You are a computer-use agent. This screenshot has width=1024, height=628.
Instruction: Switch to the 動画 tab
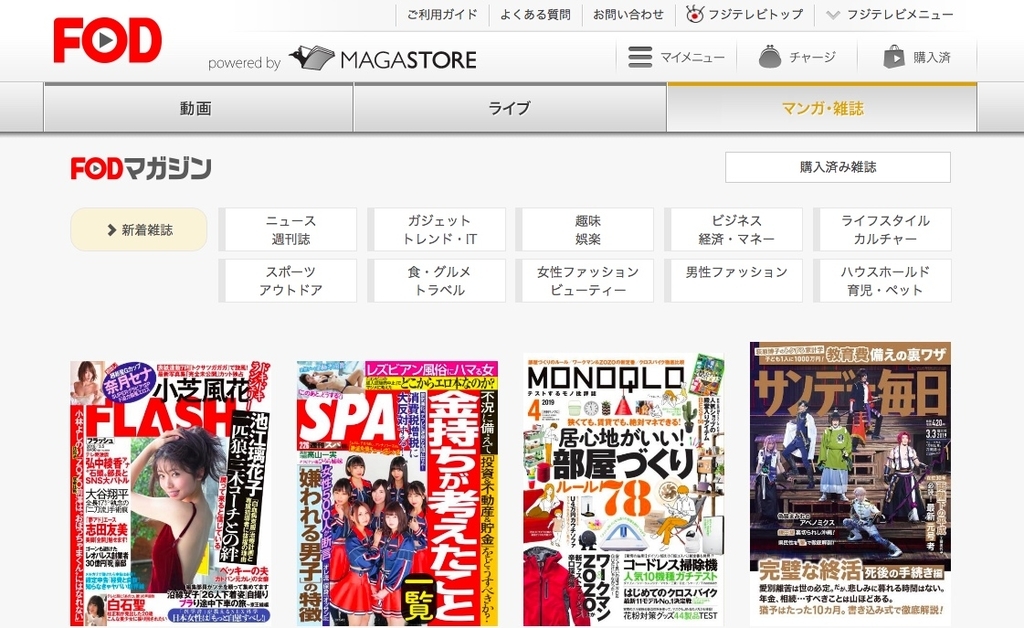(x=198, y=108)
